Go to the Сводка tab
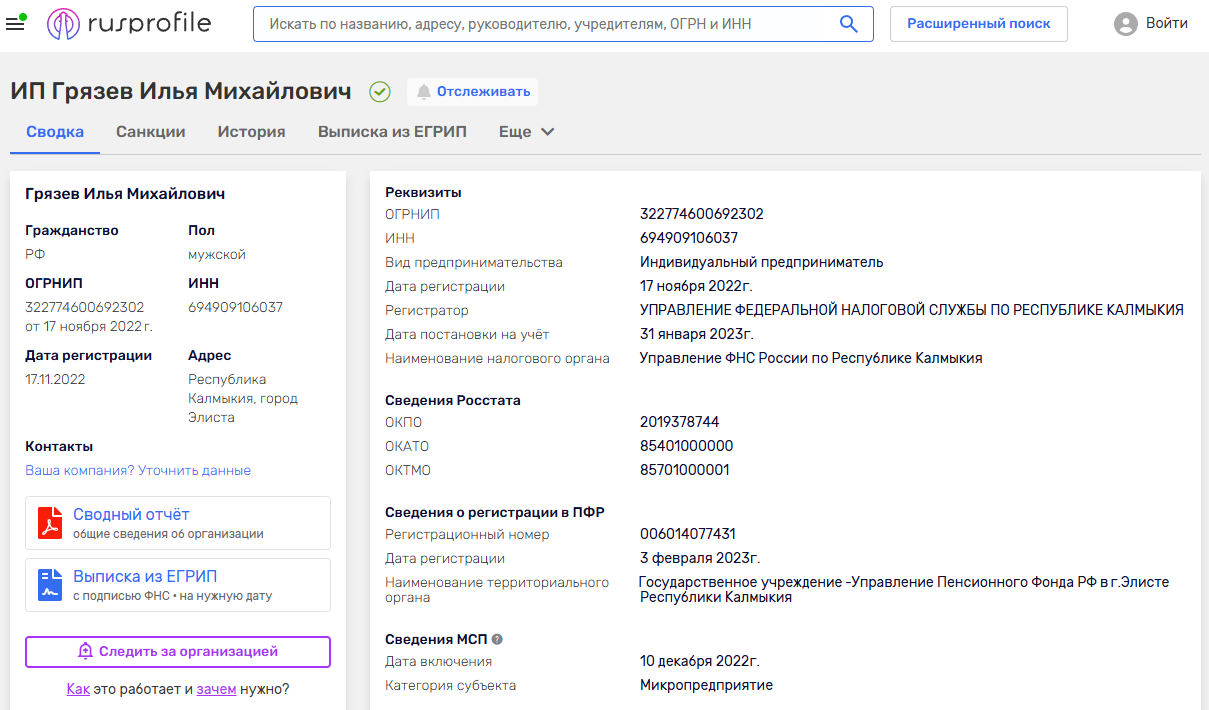This screenshot has width=1209, height=710. [x=55, y=132]
